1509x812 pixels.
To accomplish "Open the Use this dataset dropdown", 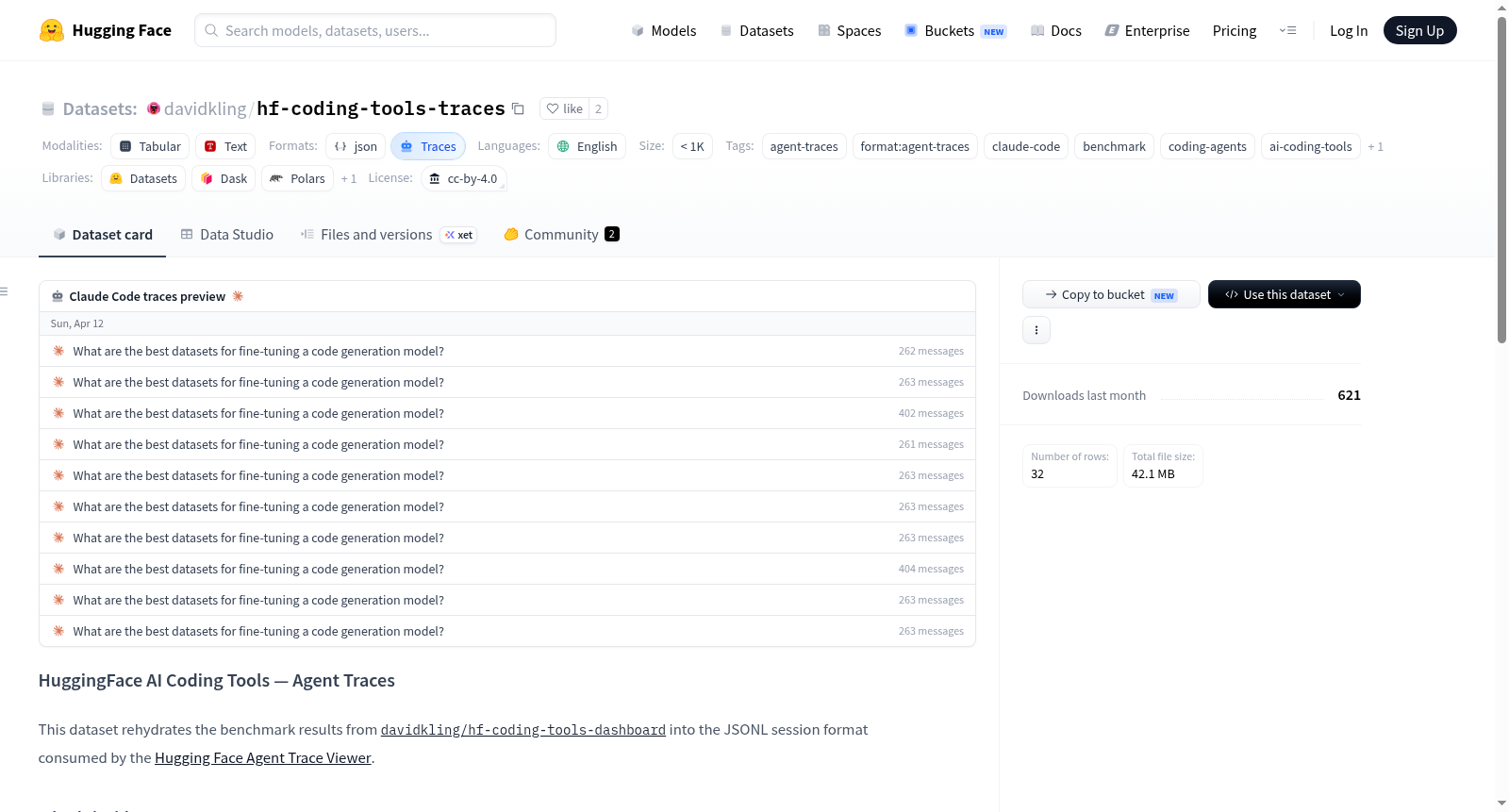I will coord(1285,294).
